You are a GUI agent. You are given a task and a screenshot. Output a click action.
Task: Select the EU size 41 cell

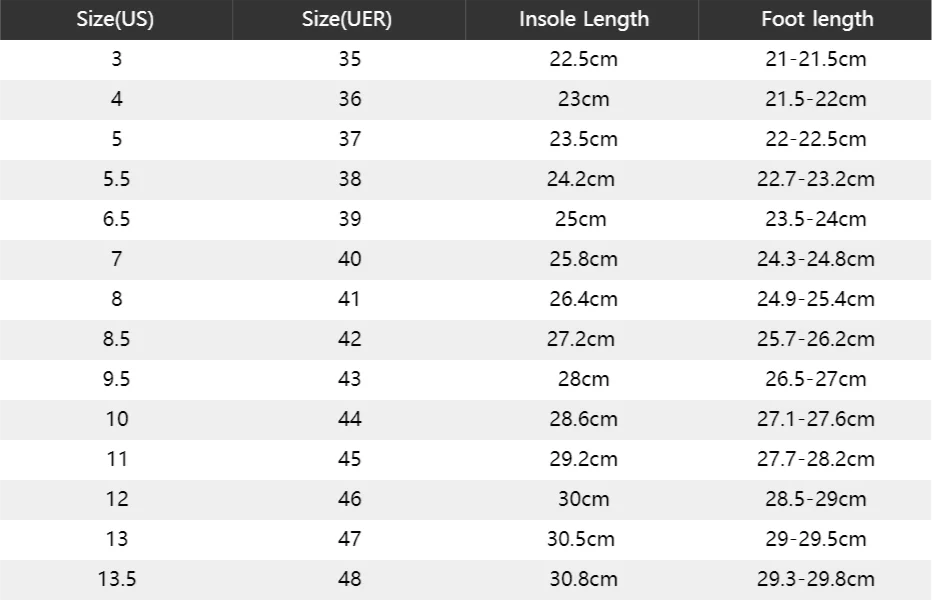(349, 299)
